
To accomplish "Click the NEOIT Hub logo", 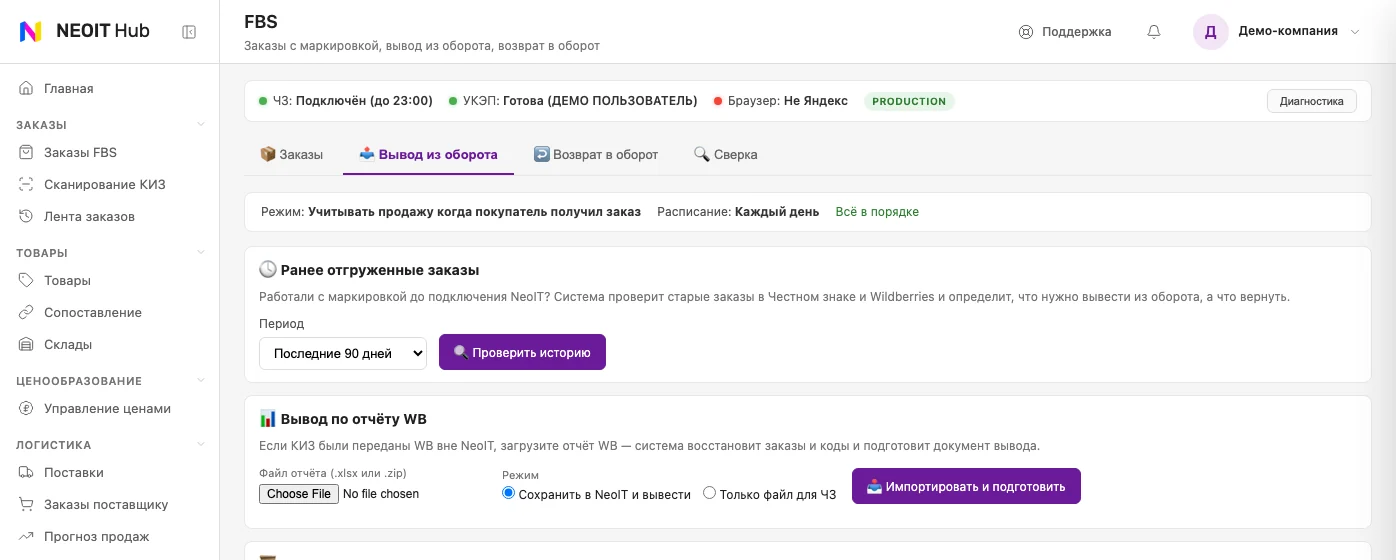I will coord(84,31).
